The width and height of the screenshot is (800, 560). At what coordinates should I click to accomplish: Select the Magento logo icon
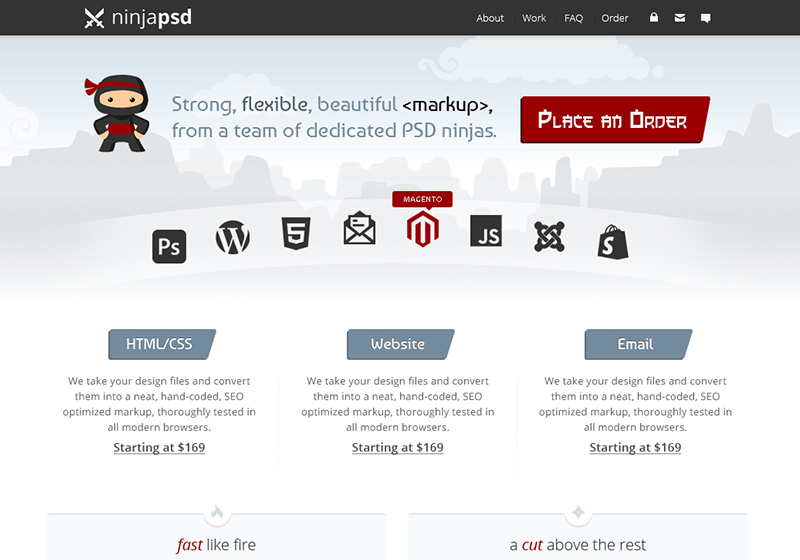pos(422,229)
